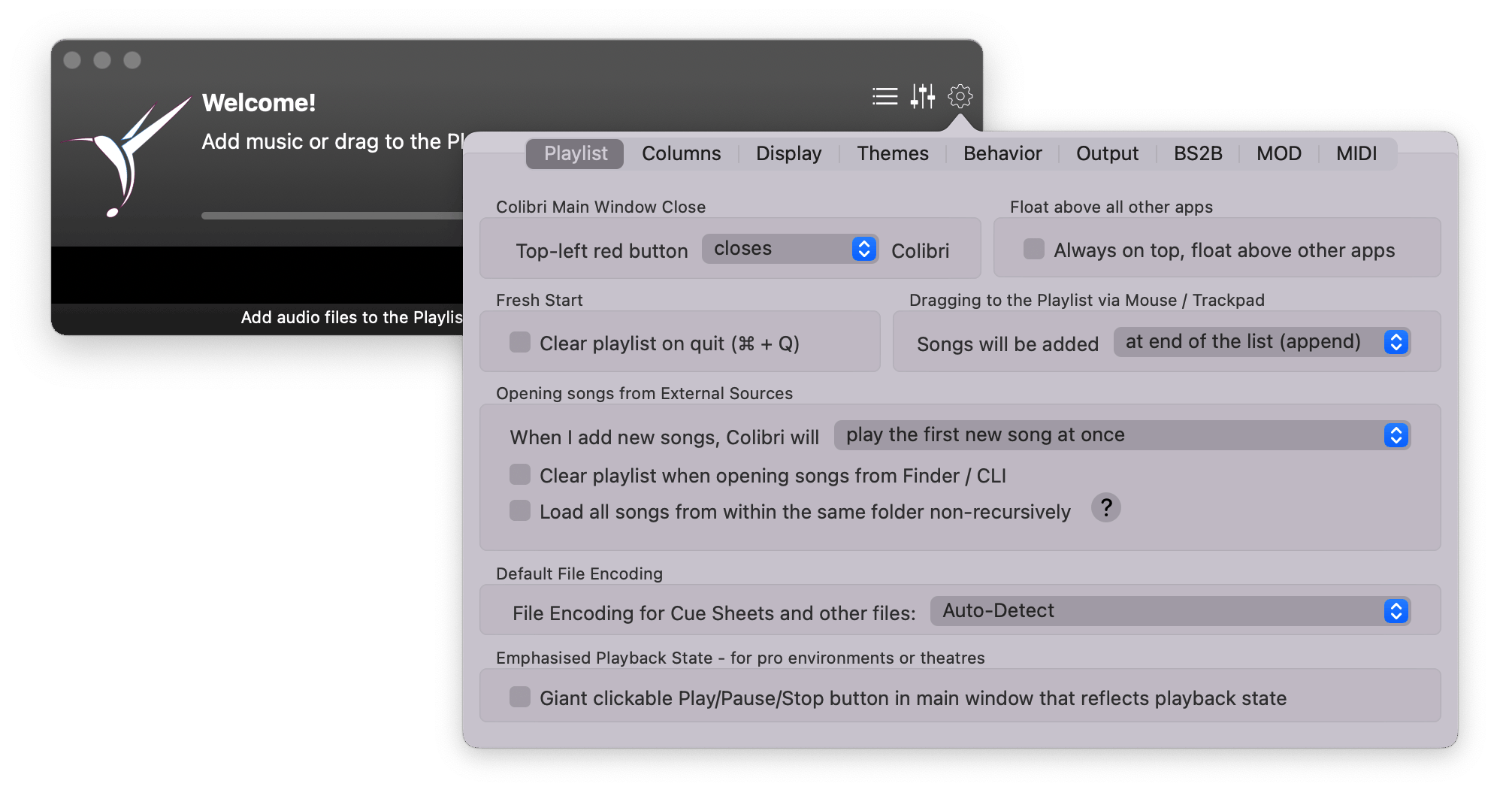The height and width of the screenshot is (808, 1512).
Task: Click the 'Default File Encoding' label
Action: coord(579,573)
